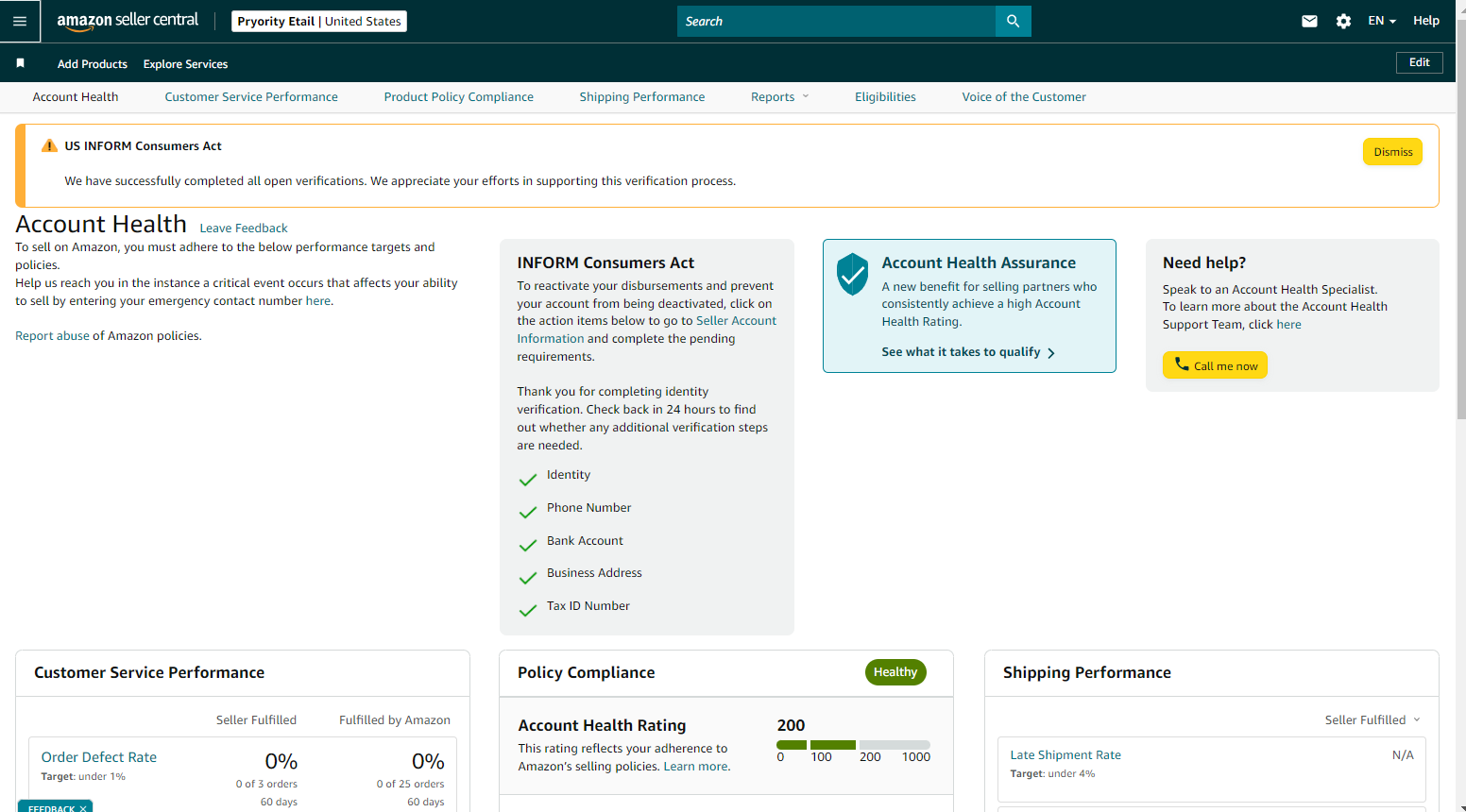
Task: Click the warning triangle on INFORM alert
Action: [49, 145]
